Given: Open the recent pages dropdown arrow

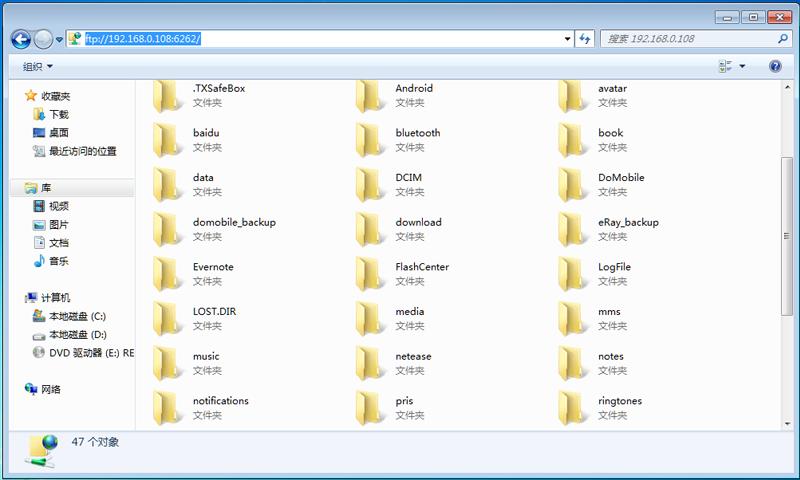Looking at the screenshot, I should [60, 40].
